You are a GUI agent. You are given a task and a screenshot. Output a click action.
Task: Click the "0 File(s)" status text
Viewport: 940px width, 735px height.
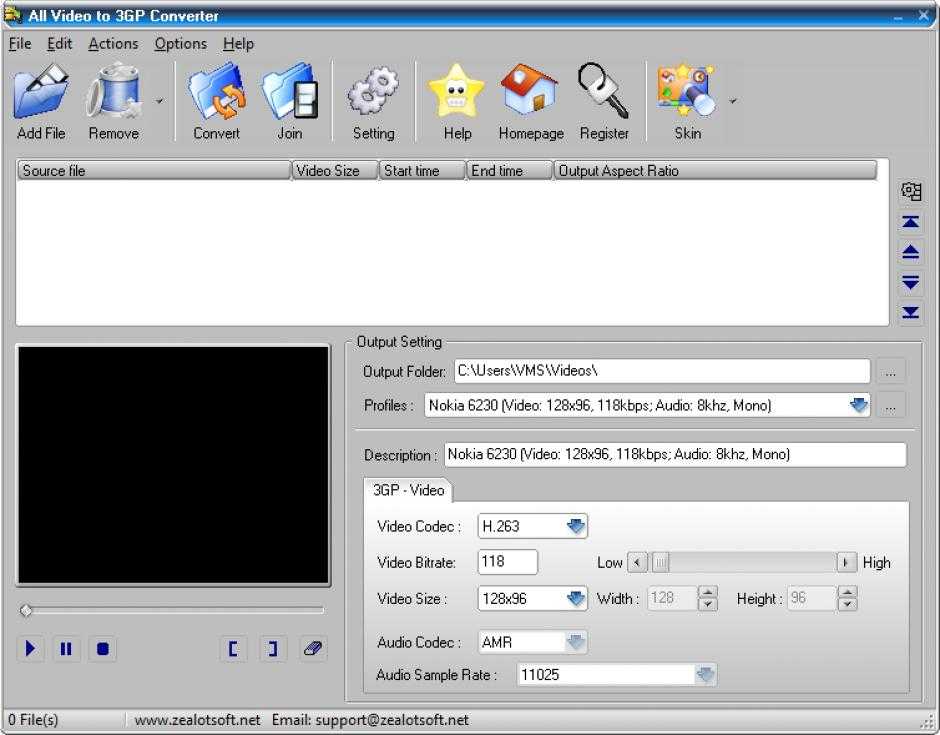[x=33, y=720]
